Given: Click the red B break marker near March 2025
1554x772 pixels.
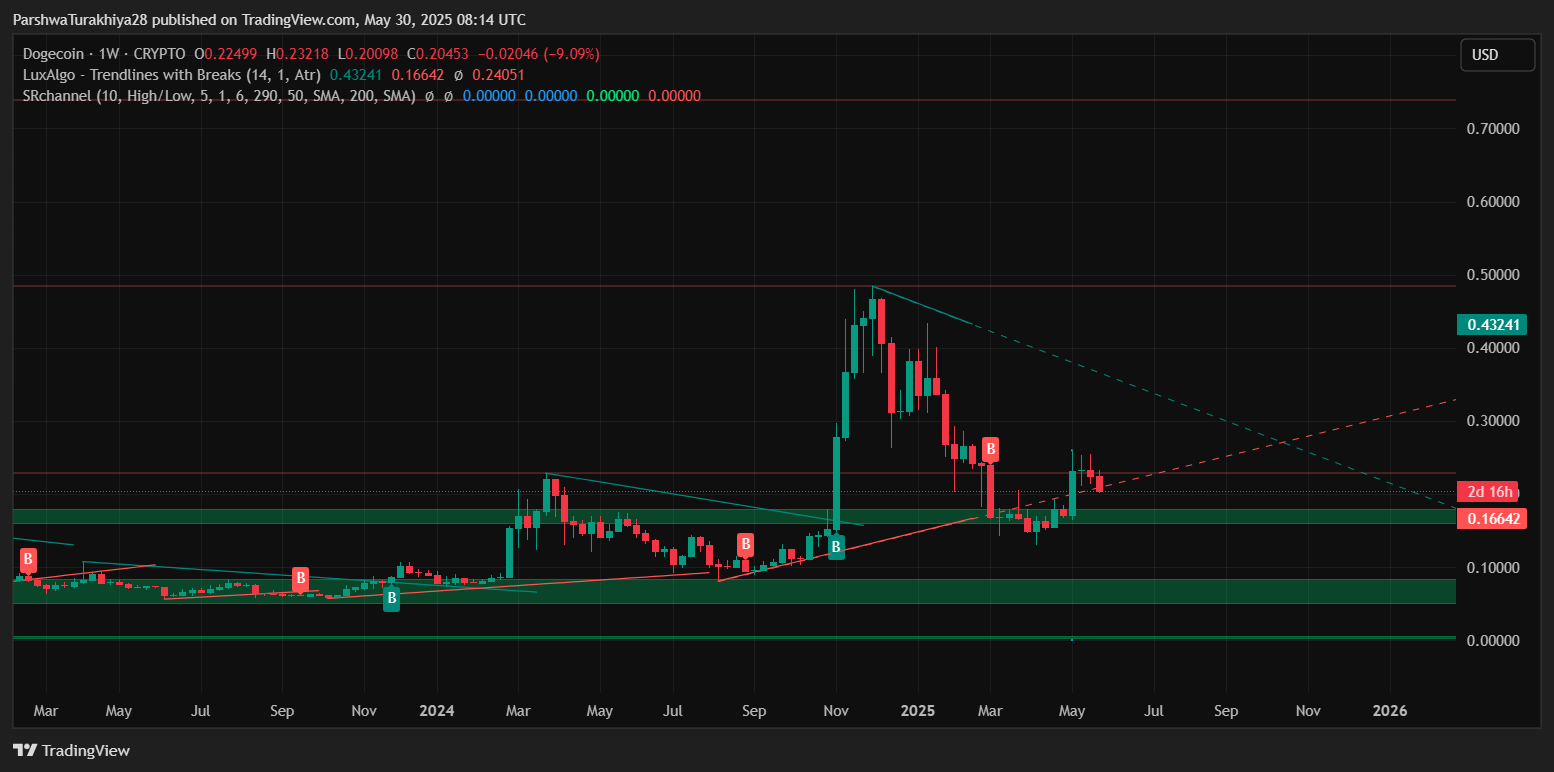Looking at the screenshot, I should click(990, 449).
